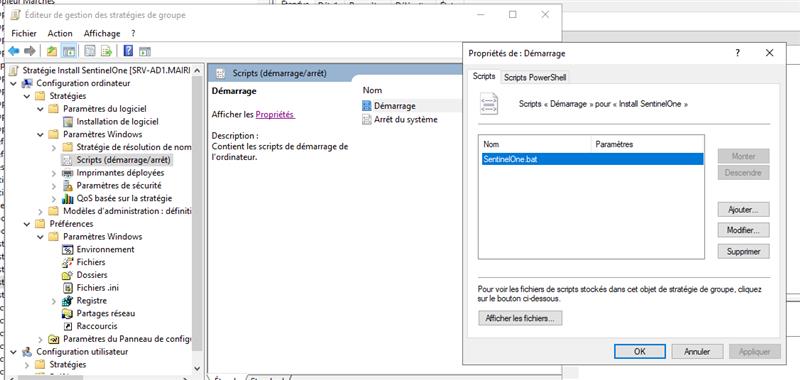Viewport: 800px width, 380px height.
Task: Click the Supprimer button
Action: pyautogui.click(x=743, y=251)
